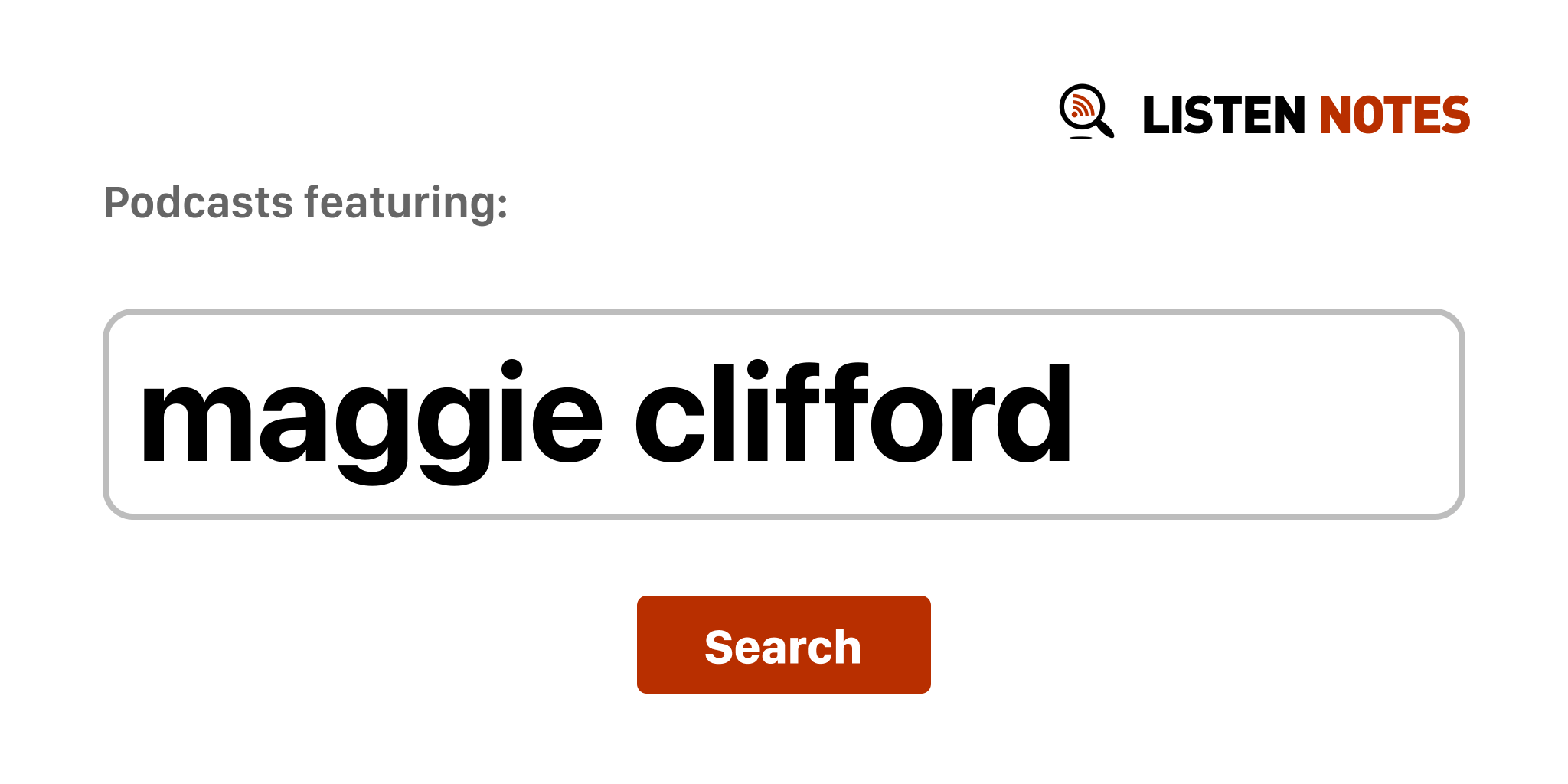Click the red Search button

click(x=783, y=645)
